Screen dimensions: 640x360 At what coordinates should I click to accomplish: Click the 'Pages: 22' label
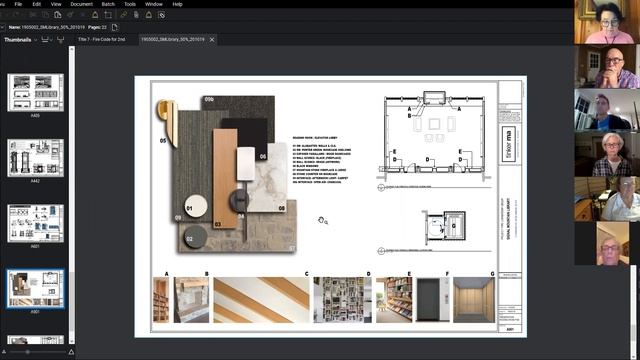click(97, 27)
